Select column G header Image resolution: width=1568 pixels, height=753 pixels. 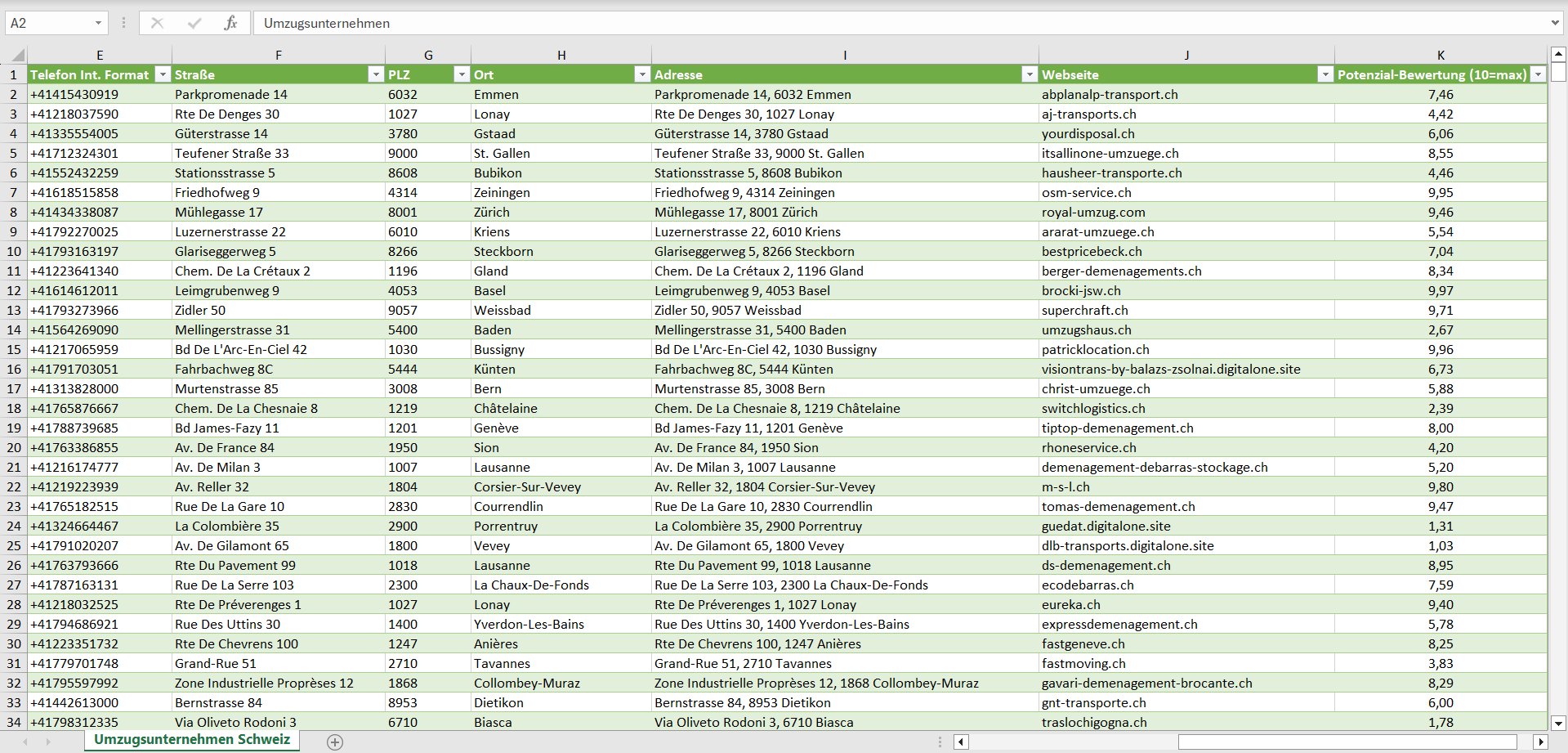pos(428,55)
